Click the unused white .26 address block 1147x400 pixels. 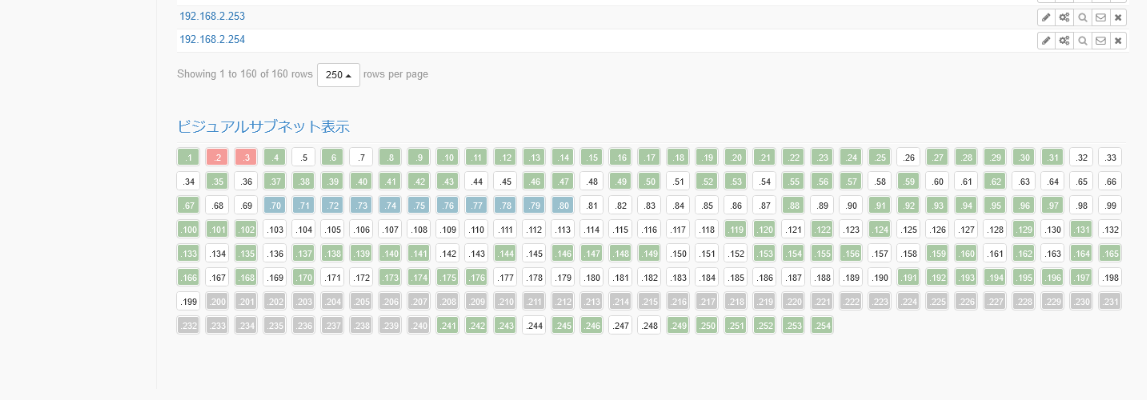[x=908, y=157]
